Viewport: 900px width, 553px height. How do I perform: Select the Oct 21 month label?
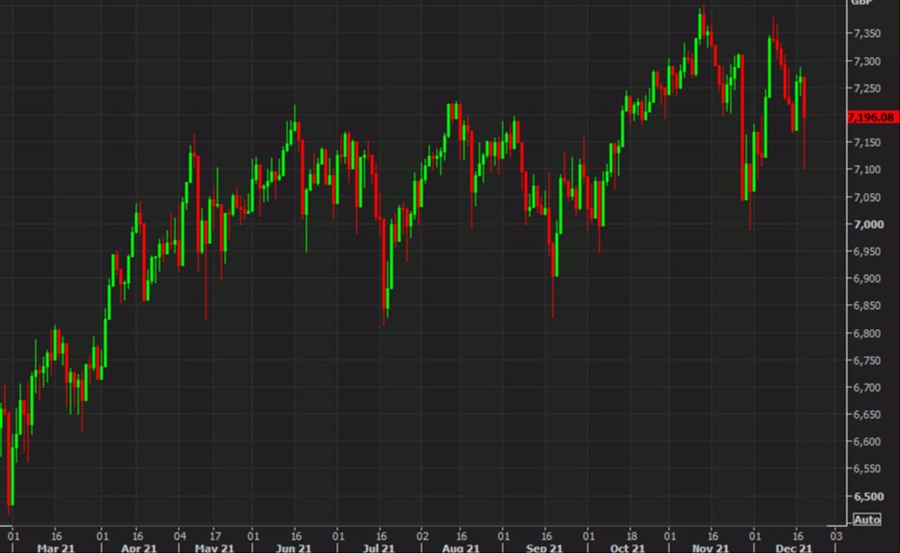pyautogui.click(x=627, y=548)
